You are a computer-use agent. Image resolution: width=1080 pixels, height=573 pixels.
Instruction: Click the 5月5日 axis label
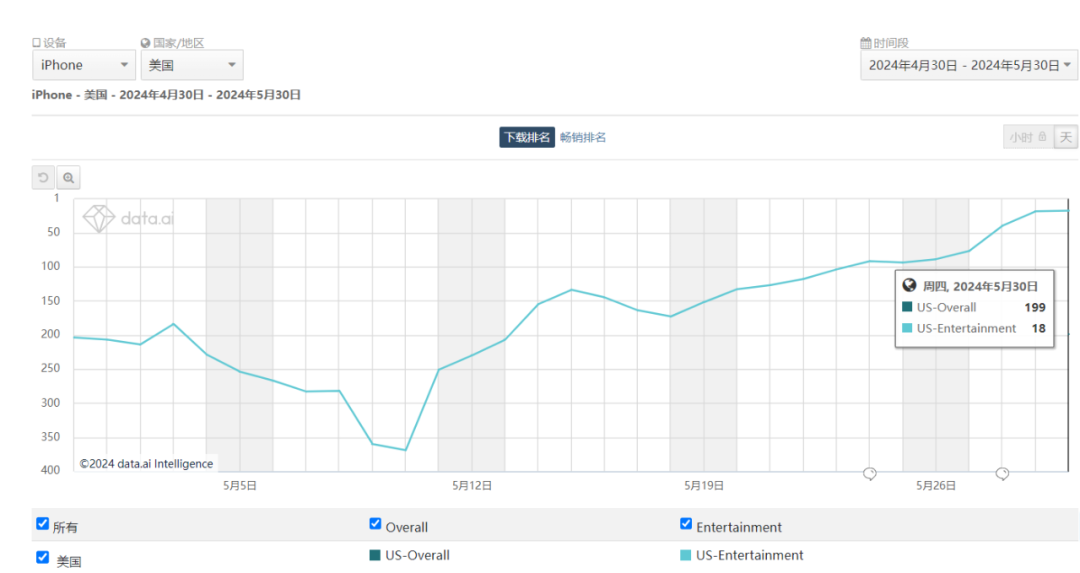pos(240,486)
